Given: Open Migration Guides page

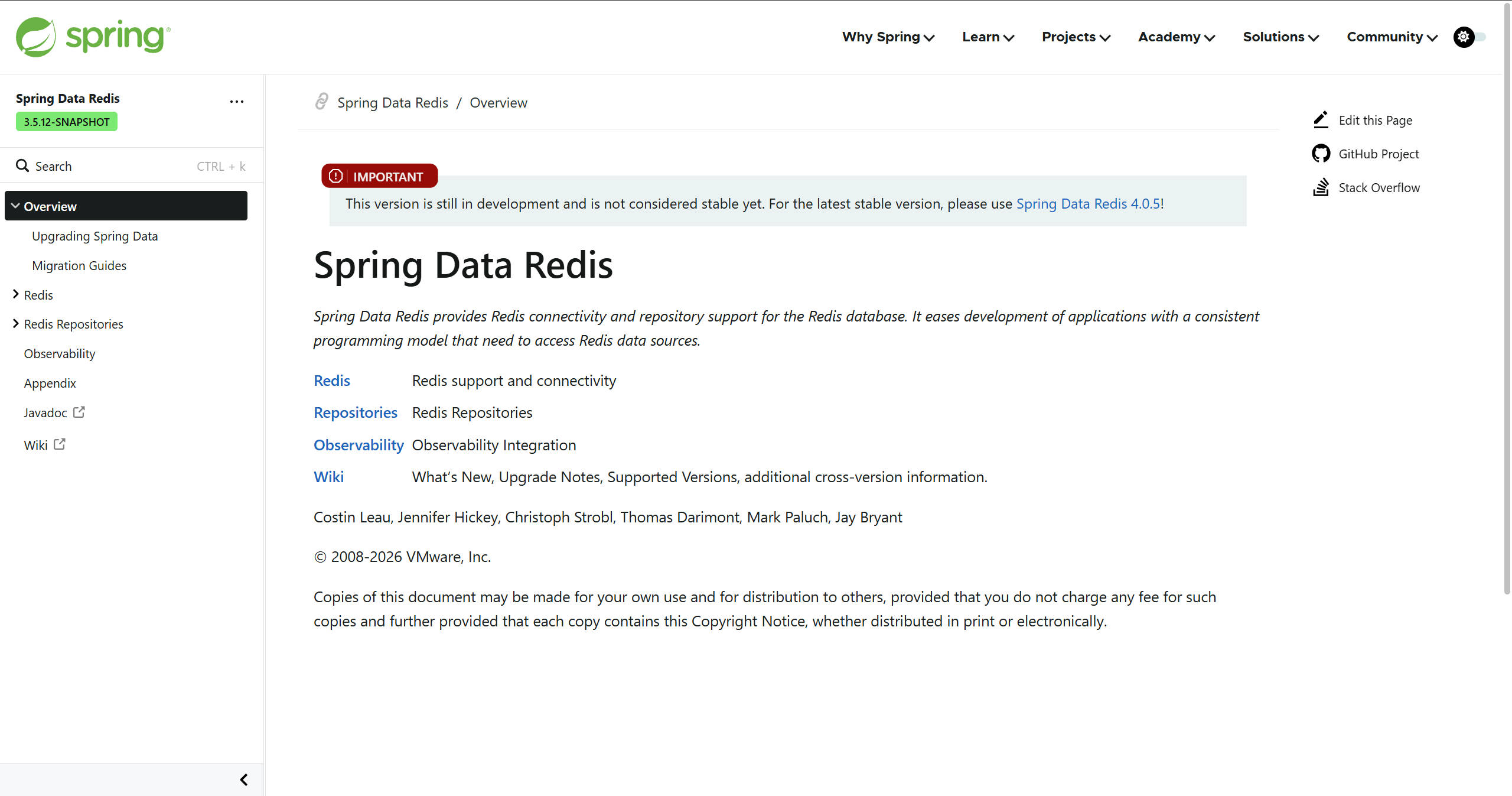Looking at the screenshot, I should 79,265.
